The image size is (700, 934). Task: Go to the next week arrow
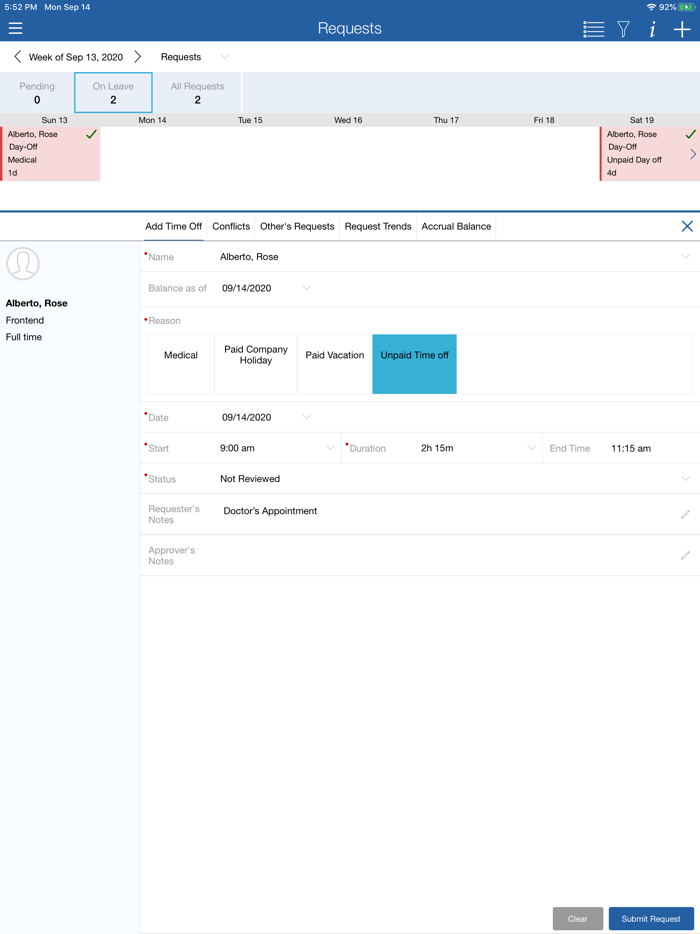click(x=138, y=57)
